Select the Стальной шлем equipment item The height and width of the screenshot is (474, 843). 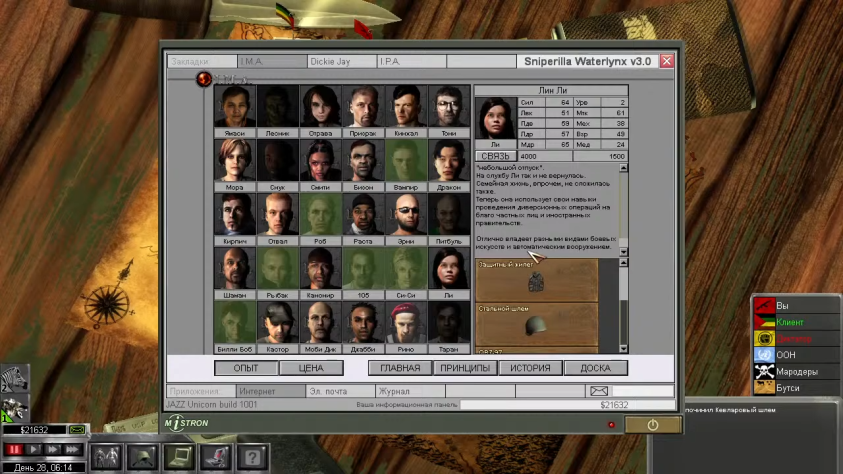click(537, 325)
